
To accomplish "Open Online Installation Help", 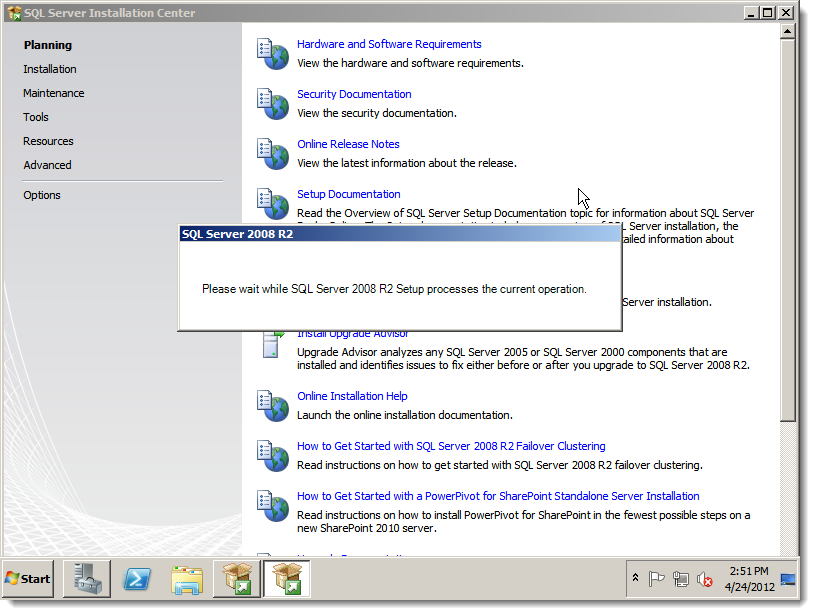I will coord(352,396).
